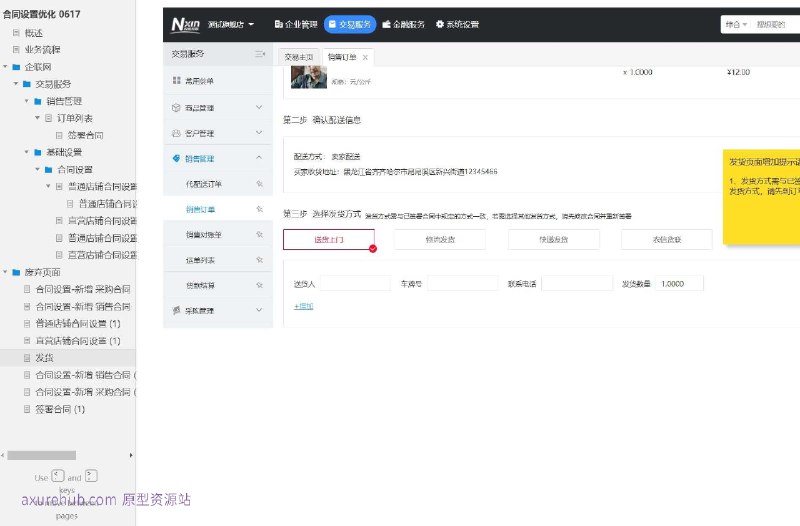Click the left arrow of the horizontal scrollbar
The width and height of the screenshot is (800, 526).
point(3,455)
